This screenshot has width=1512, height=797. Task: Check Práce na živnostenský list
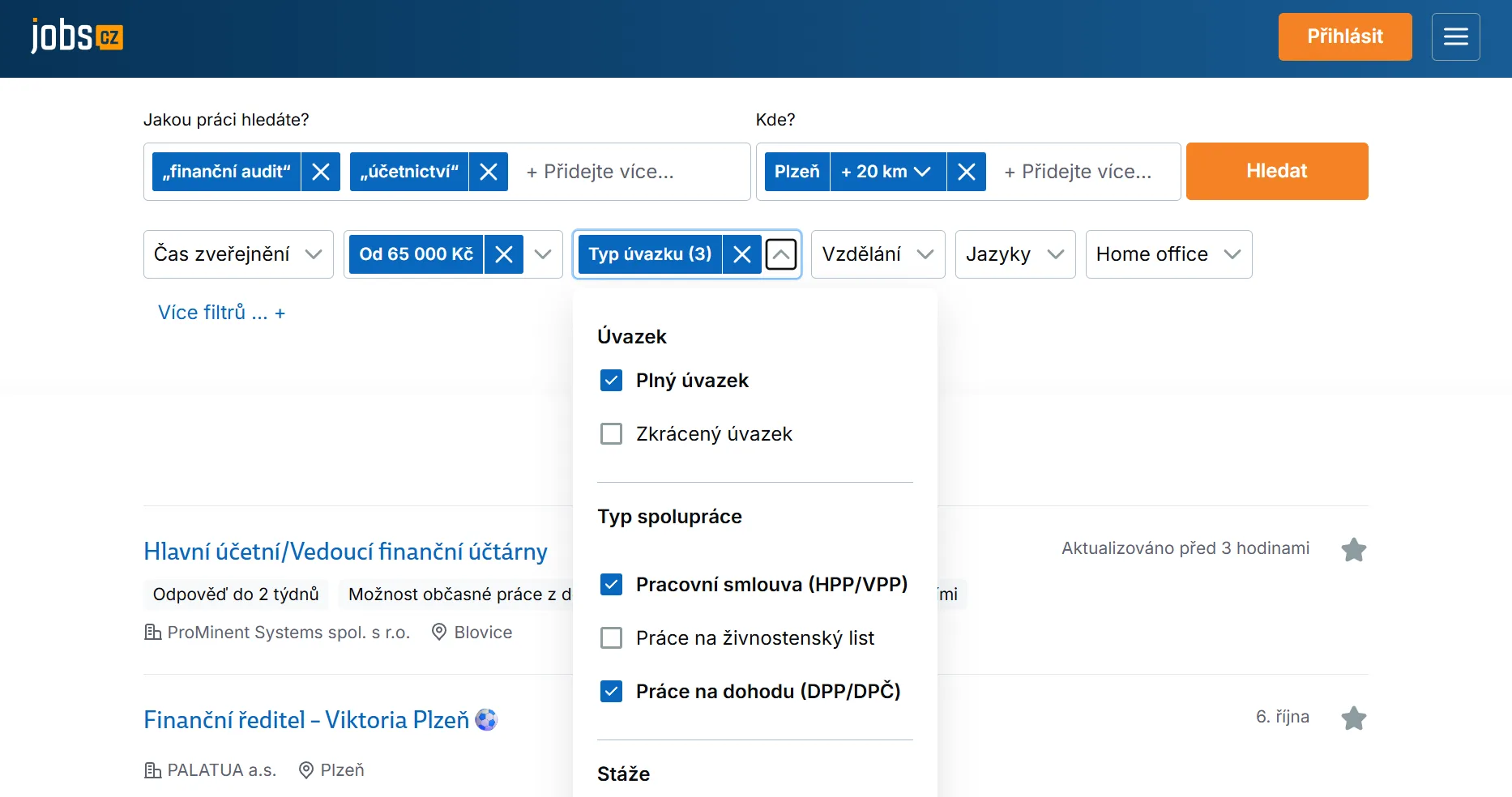(x=611, y=638)
